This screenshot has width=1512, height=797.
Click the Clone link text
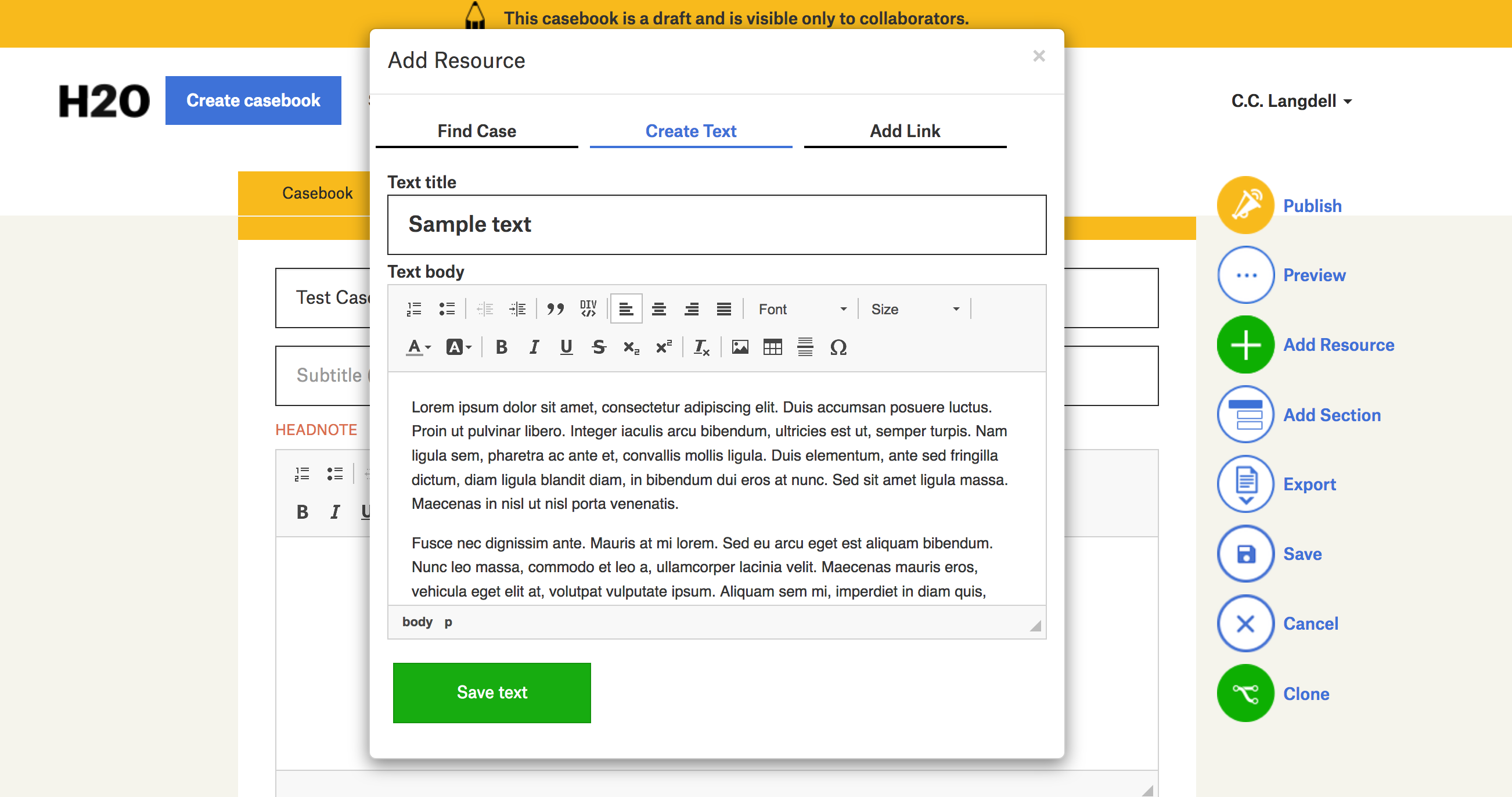(1306, 694)
